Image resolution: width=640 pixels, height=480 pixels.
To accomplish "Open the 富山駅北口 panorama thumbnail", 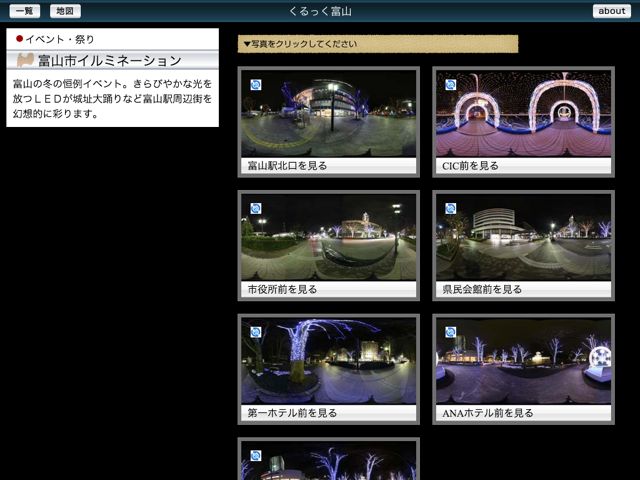I will pyautogui.click(x=329, y=114).
